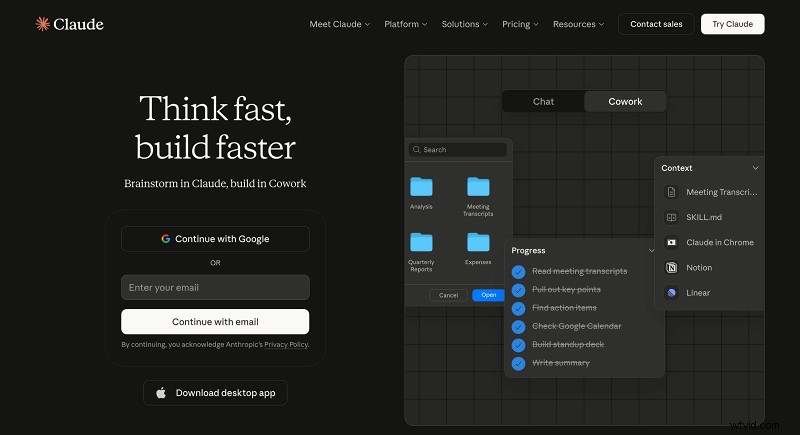Select the Cowork tab
800x435 pixels.
click(625, 101)
